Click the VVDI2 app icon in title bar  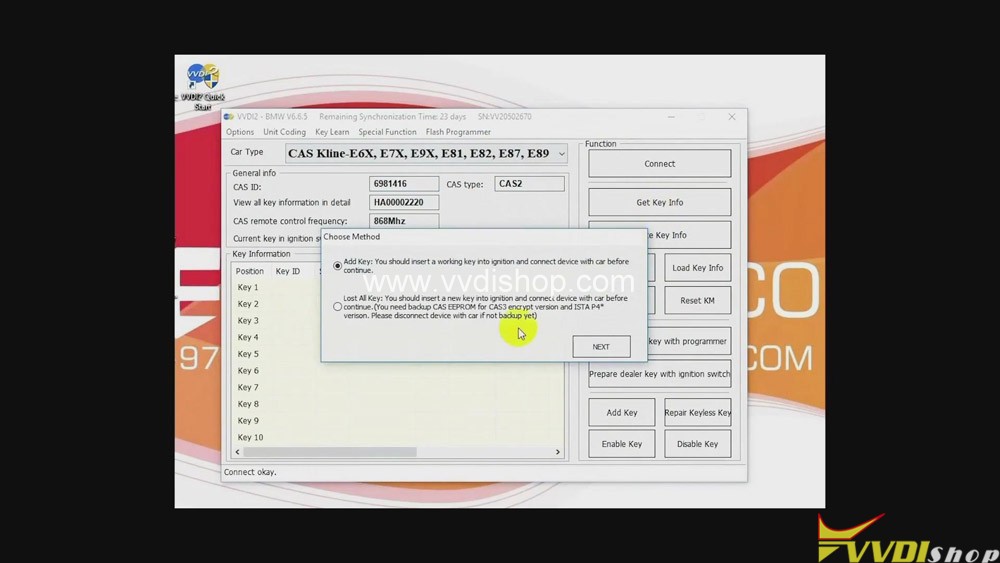[229, 117]
